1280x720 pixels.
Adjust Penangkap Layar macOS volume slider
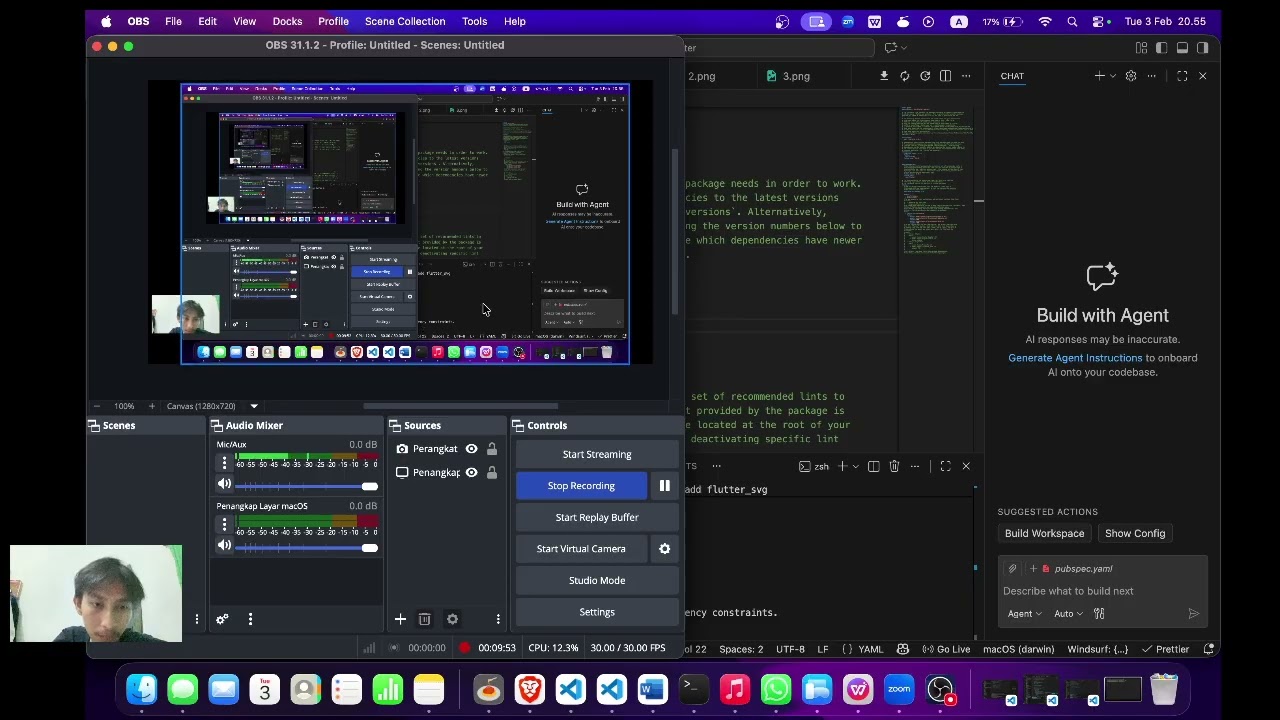306,547
